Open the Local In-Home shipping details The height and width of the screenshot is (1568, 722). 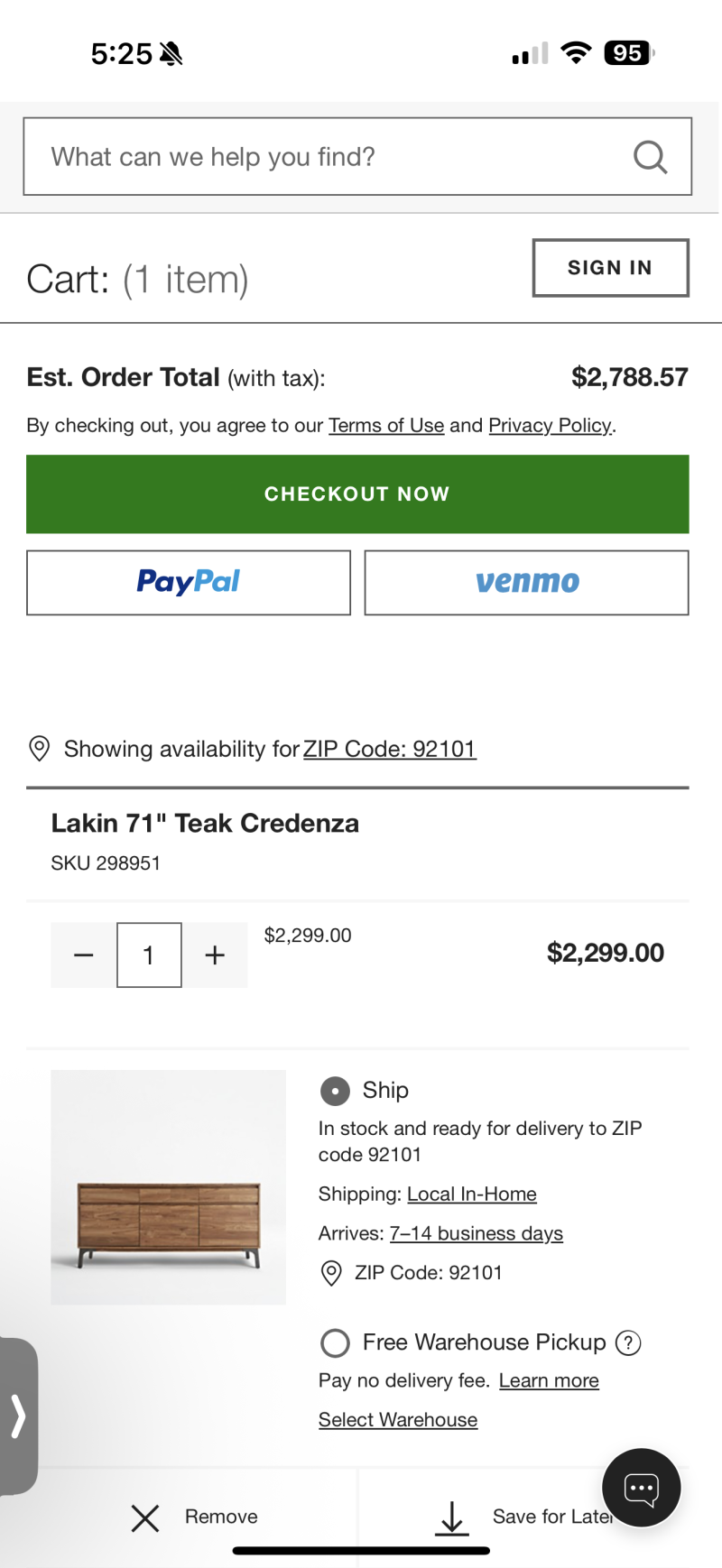pyautogui.click(x=471, y=1194)
